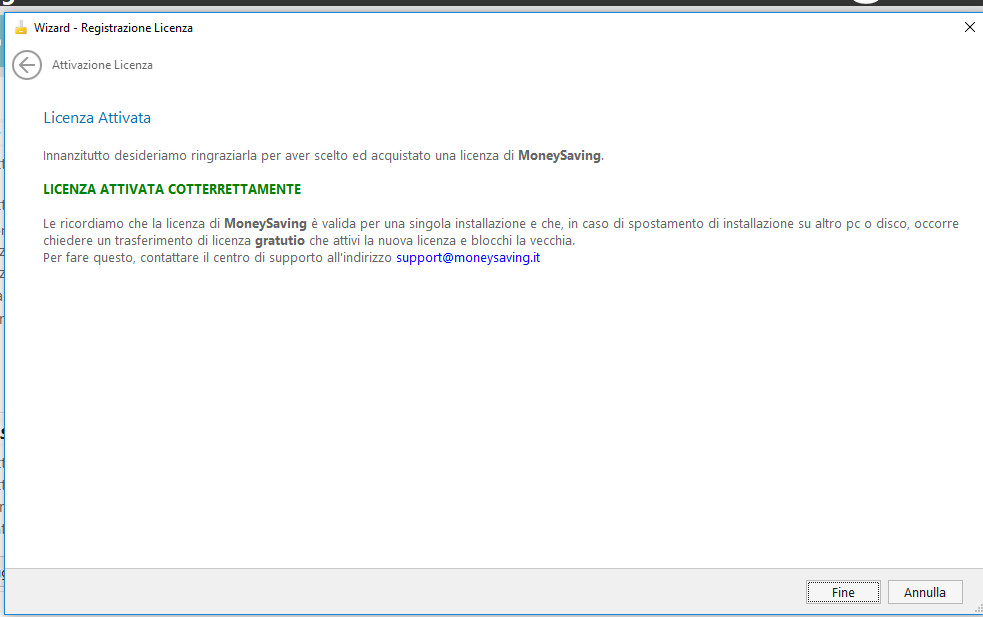Image resolution: width=983 pixels, height=617 pixels.
Task: Click the wizard app icon in the title bar
Action: [x=21, y=28]
